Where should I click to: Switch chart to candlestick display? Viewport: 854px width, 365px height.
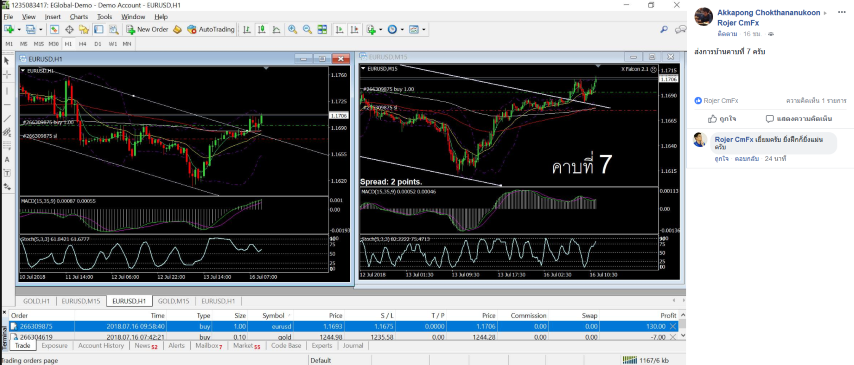pos(262,29)
